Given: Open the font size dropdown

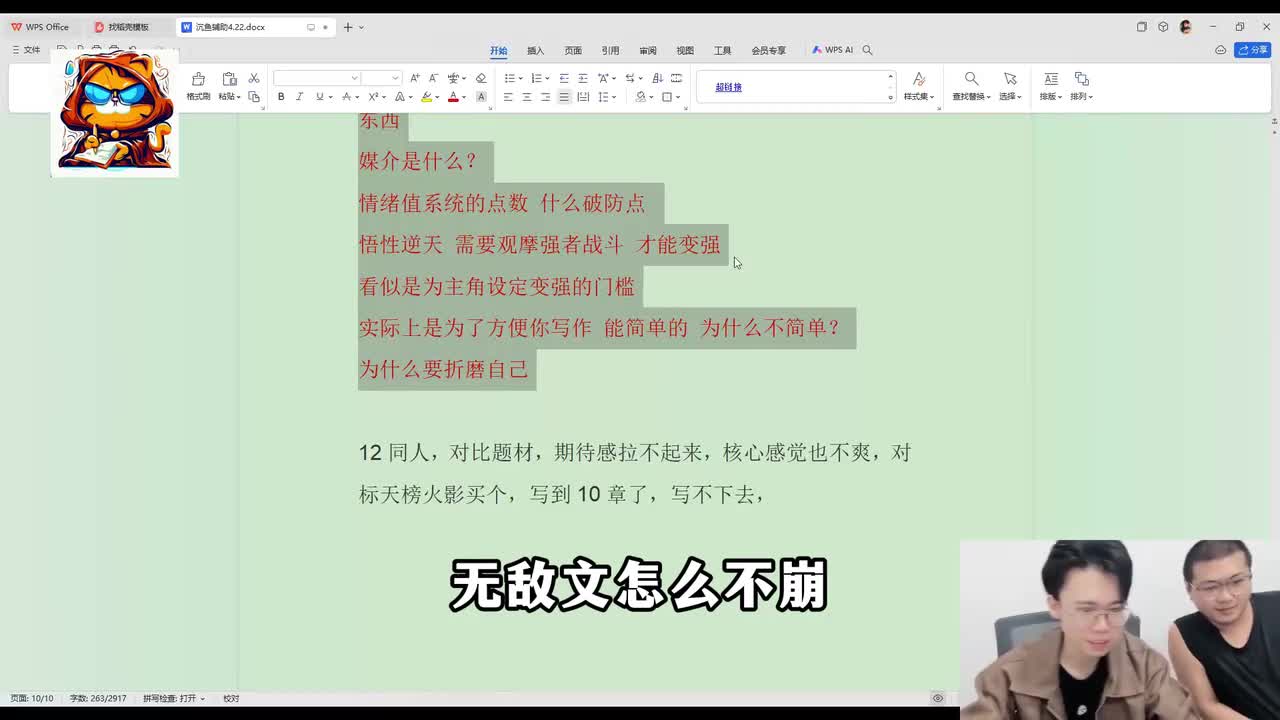Looking at the screenshot, I should (395, 78).
